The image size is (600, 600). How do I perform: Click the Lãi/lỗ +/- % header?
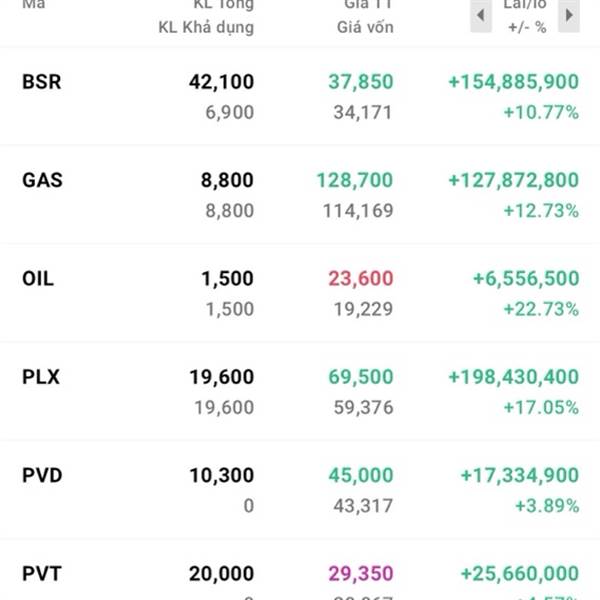pyautogui.click(x=524, y=15)
